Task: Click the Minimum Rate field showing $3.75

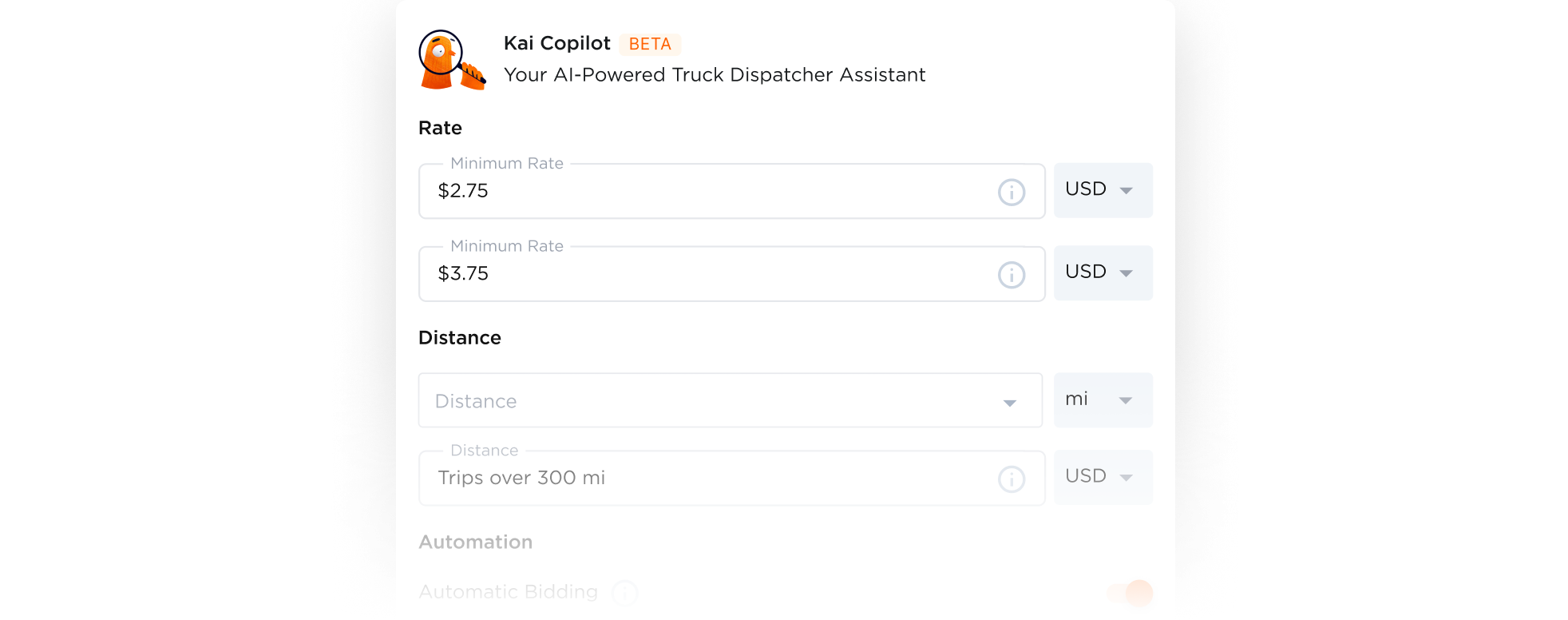Action: click(x=703, y=274)
